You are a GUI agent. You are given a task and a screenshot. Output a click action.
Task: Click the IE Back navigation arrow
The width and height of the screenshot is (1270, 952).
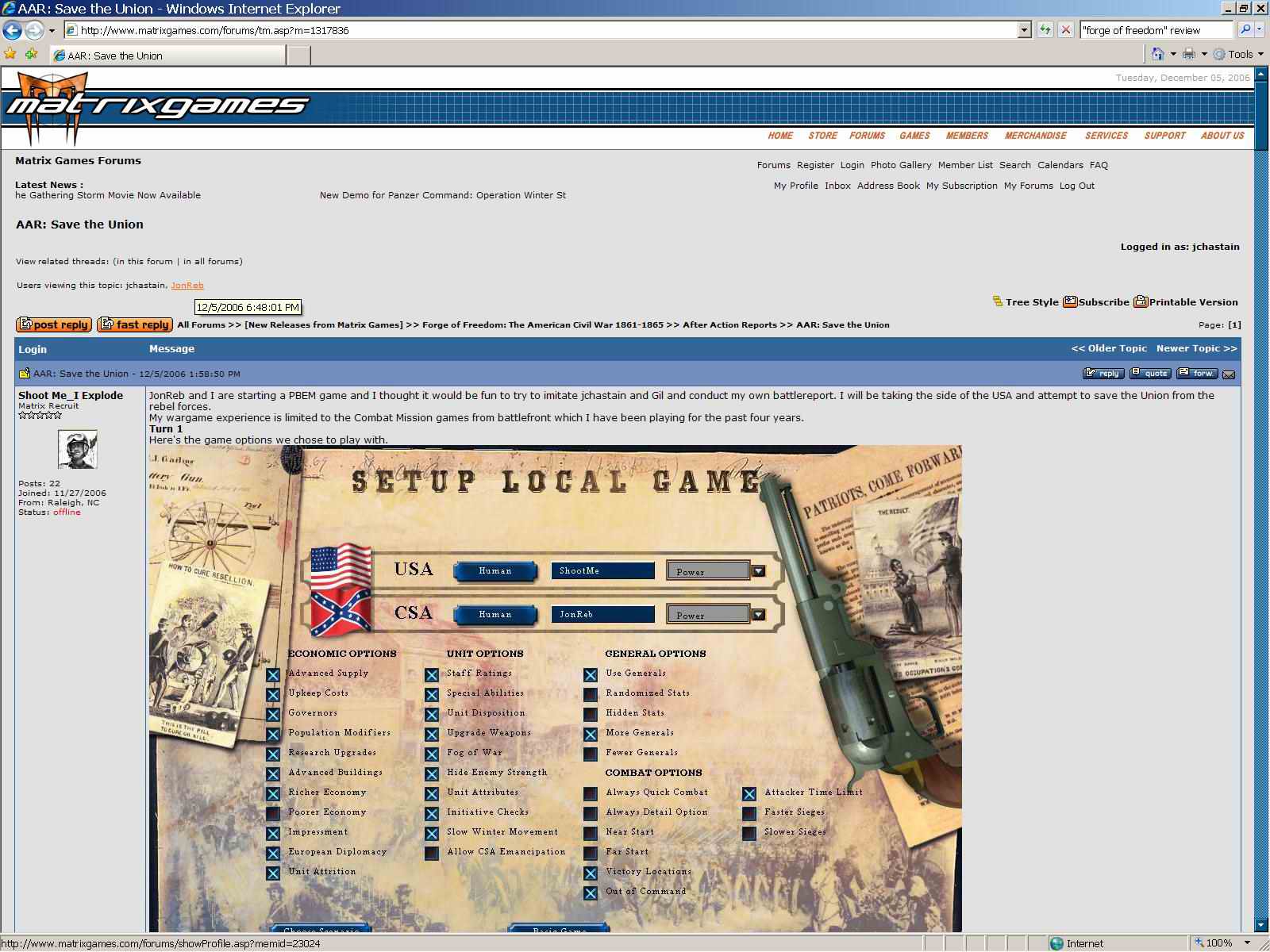[x=13, y=30]
